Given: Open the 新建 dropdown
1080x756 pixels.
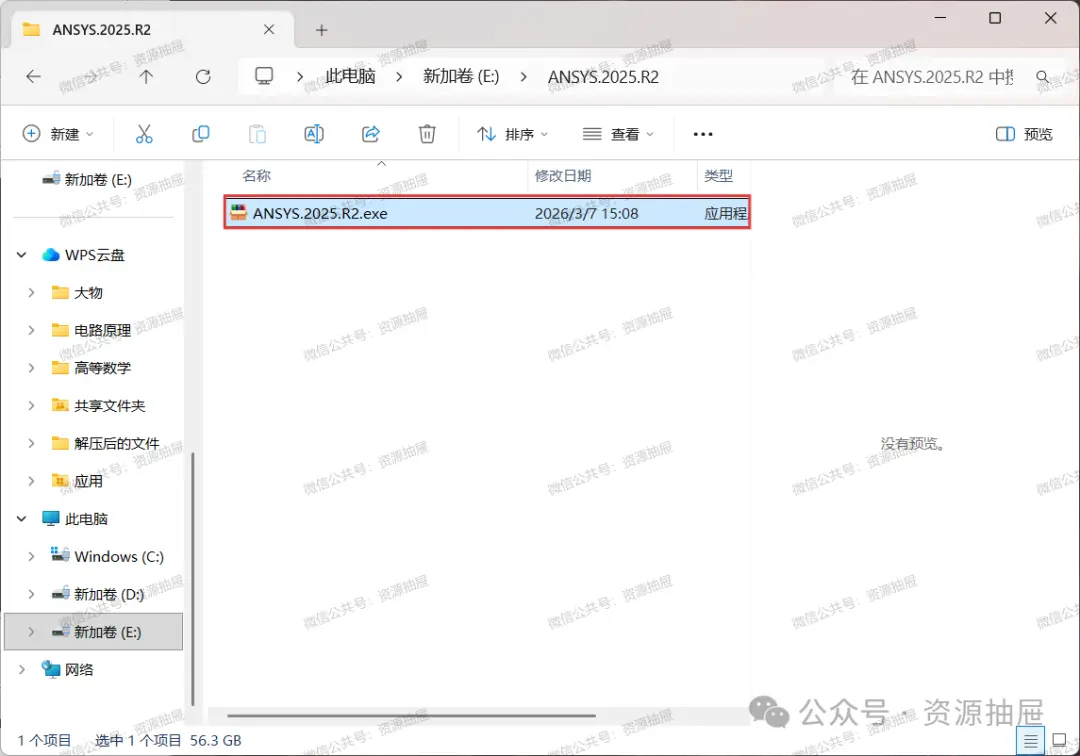Looking at the screenshot, I should click(58, 134).
